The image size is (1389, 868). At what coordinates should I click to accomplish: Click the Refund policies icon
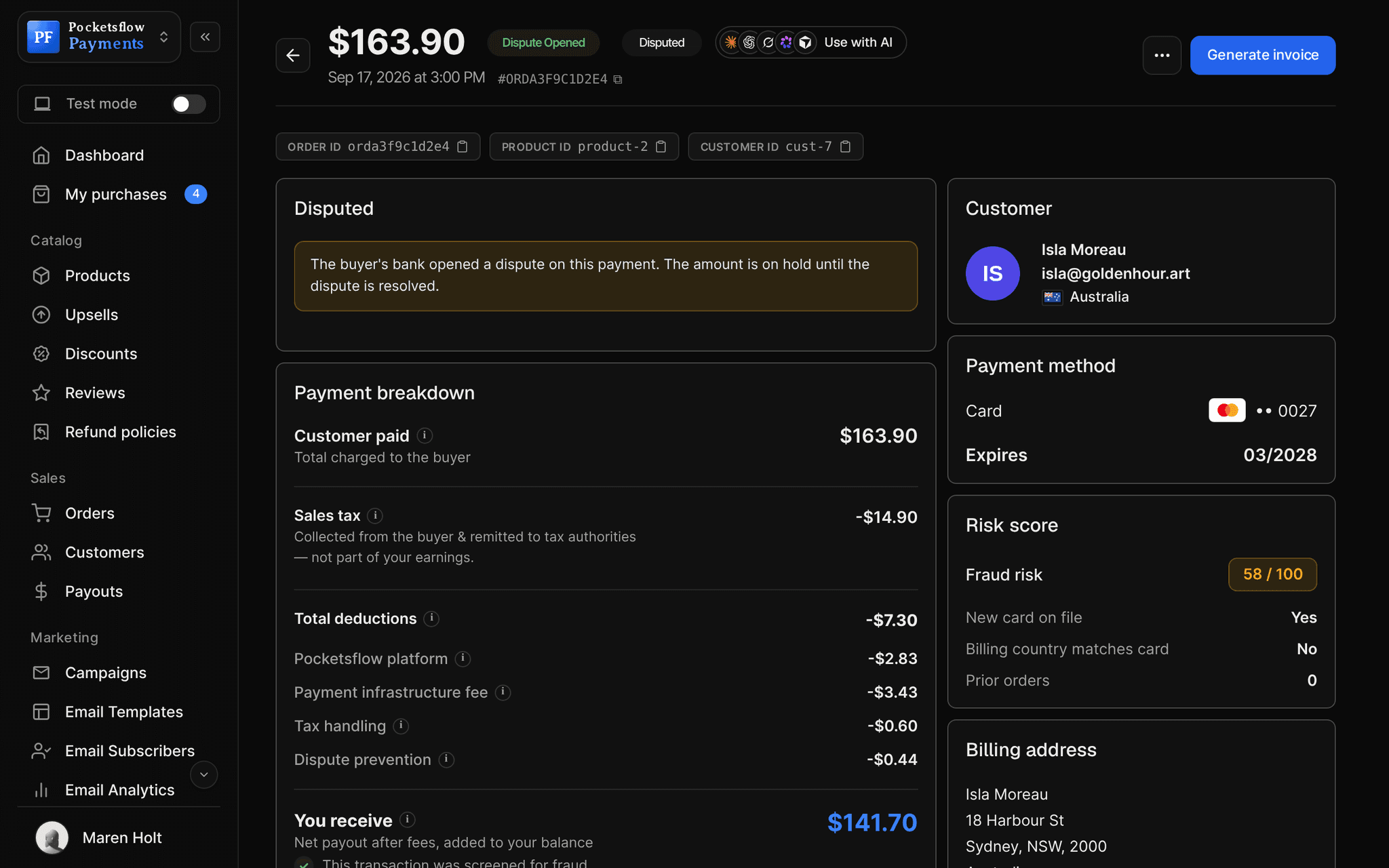click(x=41, y=432)
